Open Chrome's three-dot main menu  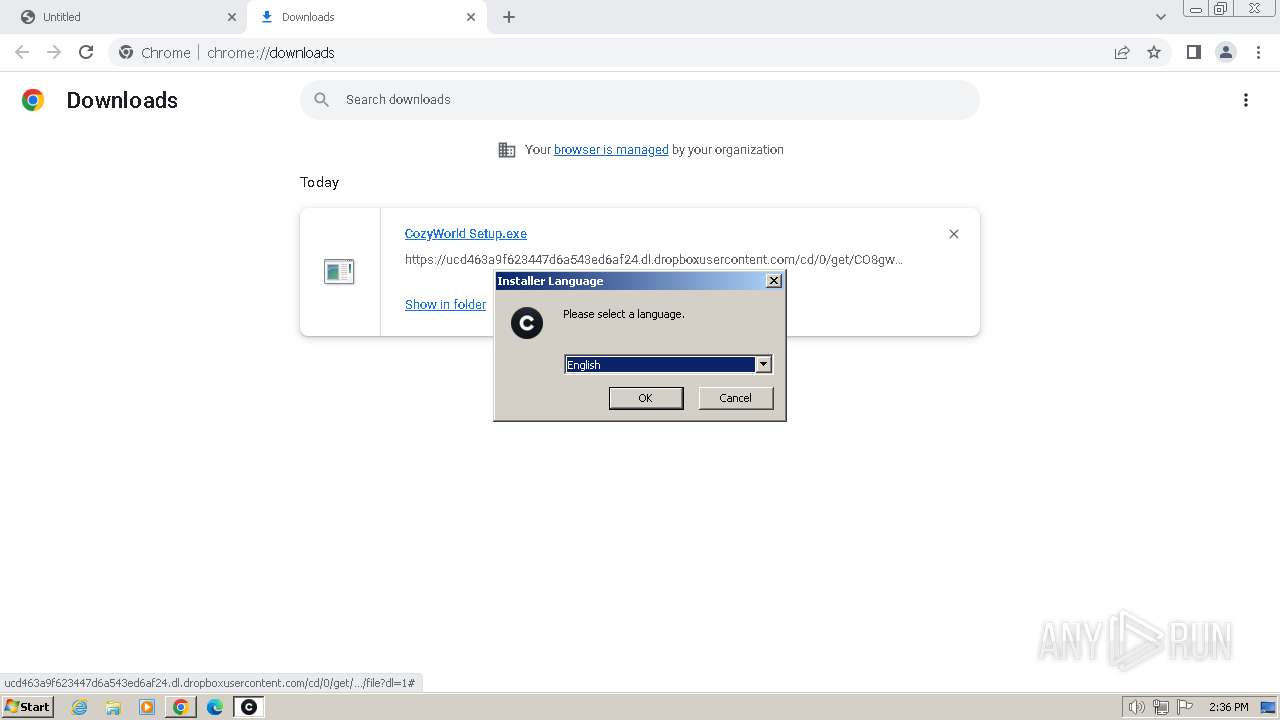[1258, 52]
